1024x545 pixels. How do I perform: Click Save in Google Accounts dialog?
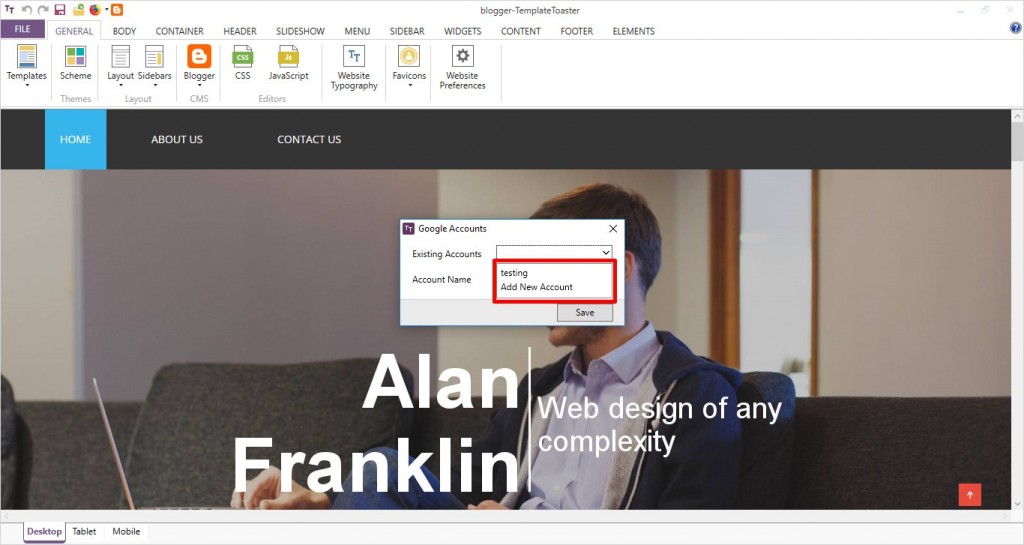(x=584, y=313)
